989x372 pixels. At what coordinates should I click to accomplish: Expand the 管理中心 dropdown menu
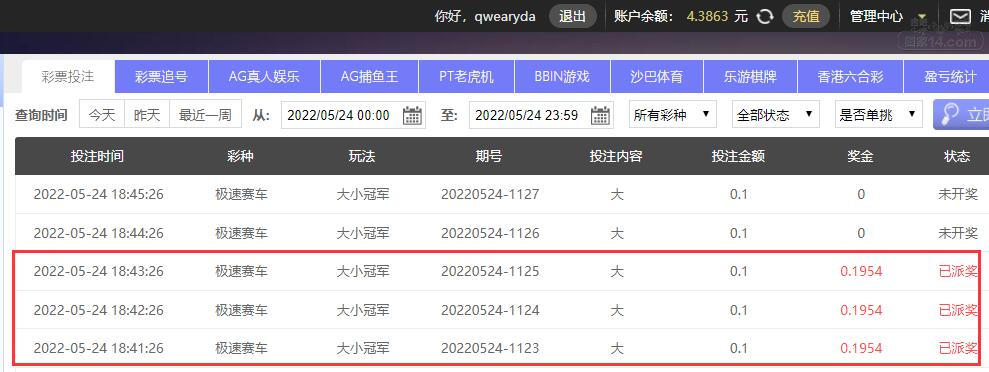[x=888, y=16]
